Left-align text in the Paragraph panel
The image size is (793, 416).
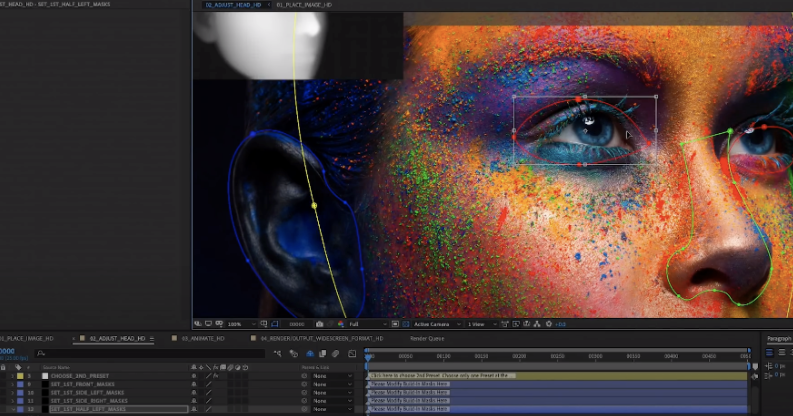click(x=770, y=352)
